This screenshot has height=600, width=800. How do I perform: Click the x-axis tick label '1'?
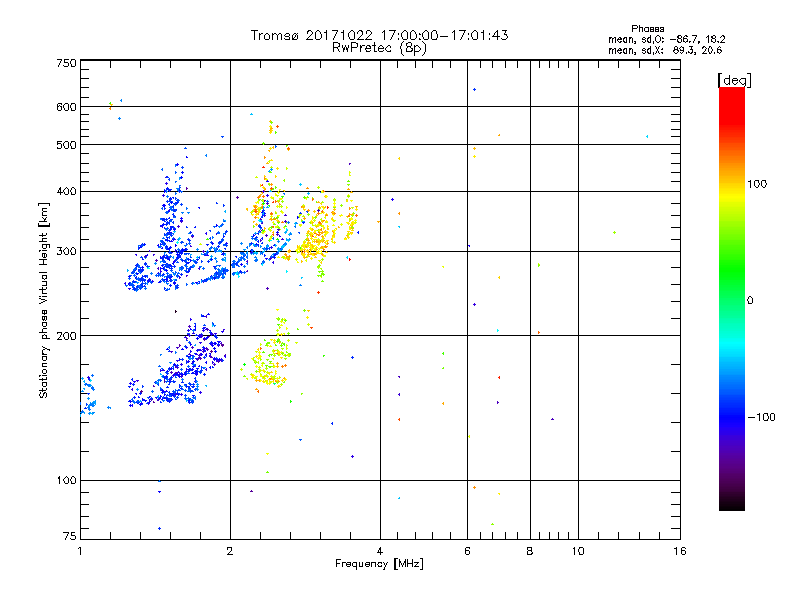[80, 551]
